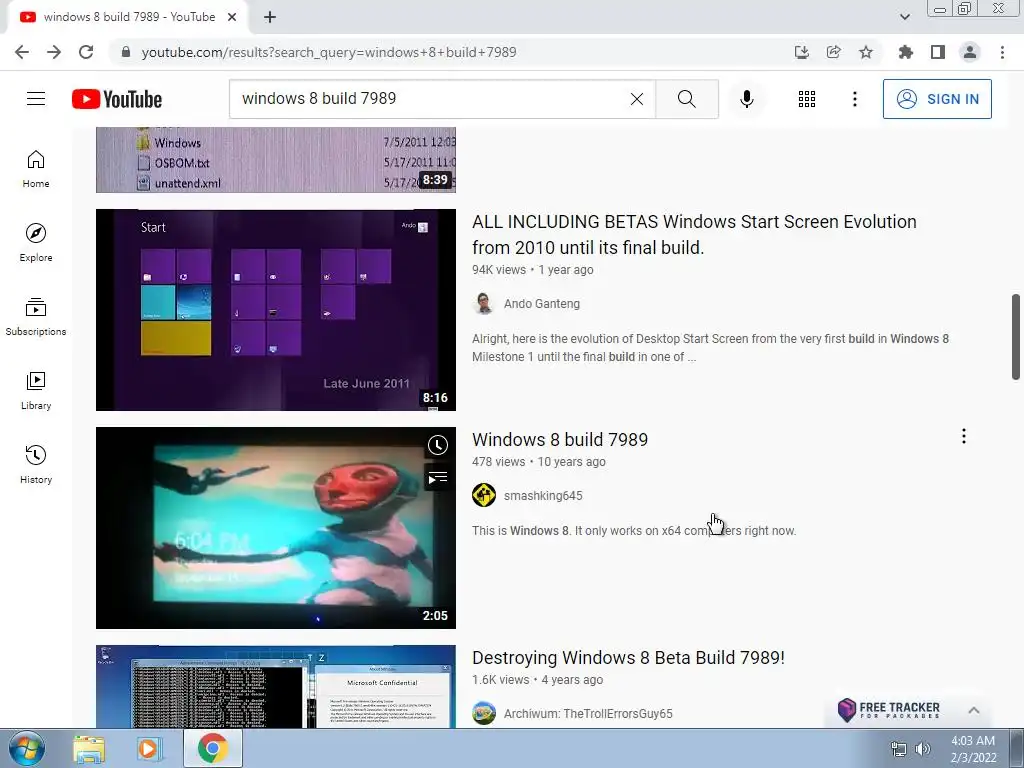Bookmark this page with star
The height and width of the screenshot is (768, 1024).
pyautogui.click(x=866, y=52)
